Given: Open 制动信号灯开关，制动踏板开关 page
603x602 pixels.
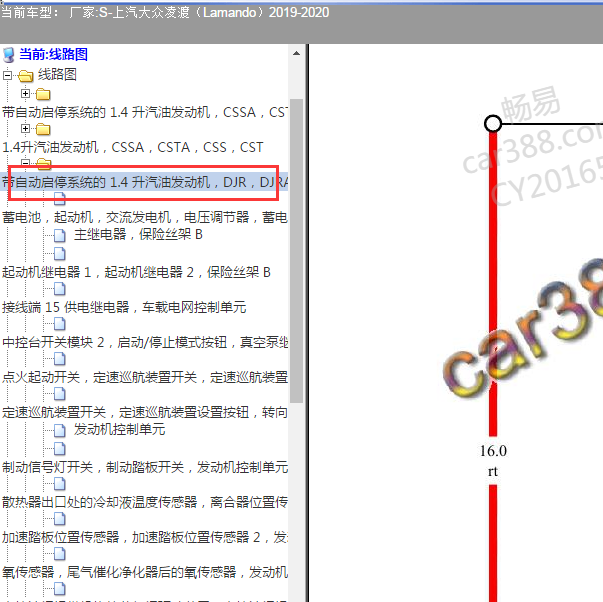Looking at the screenshot, I should point(145,467).
